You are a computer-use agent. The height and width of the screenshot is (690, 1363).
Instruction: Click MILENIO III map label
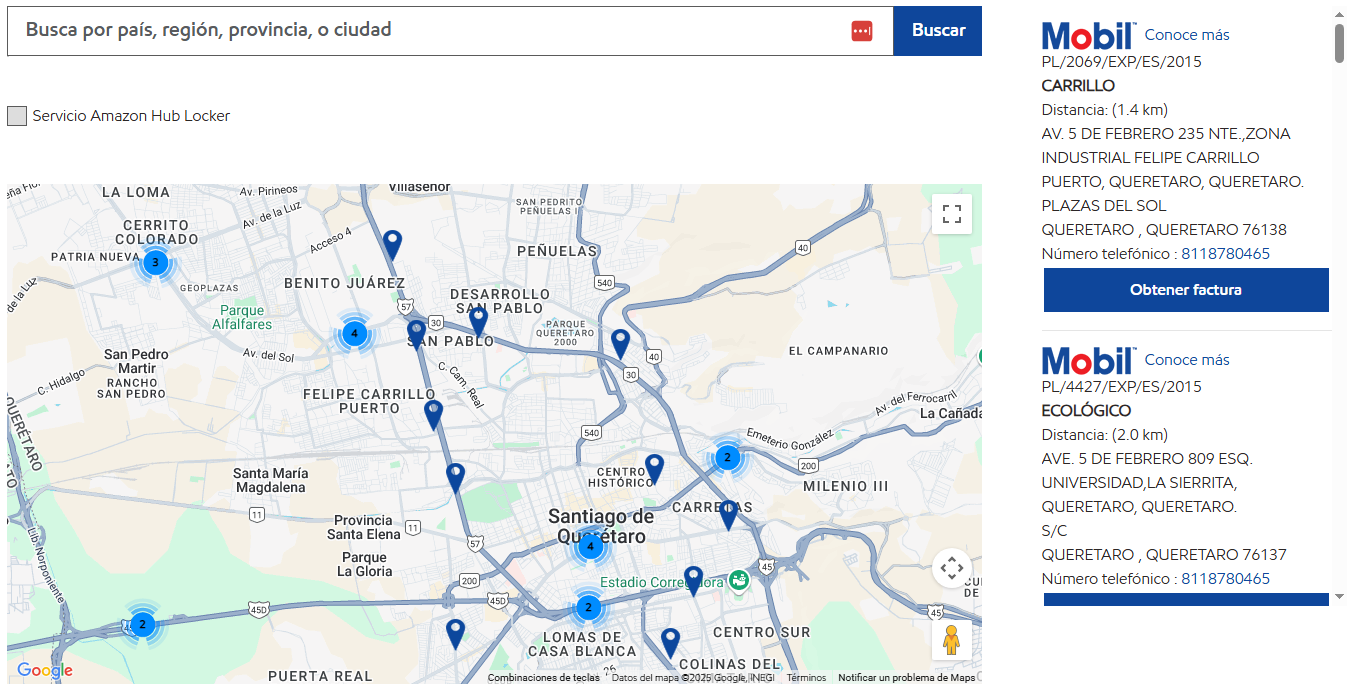pyautogui.click(x=846, y=486)
